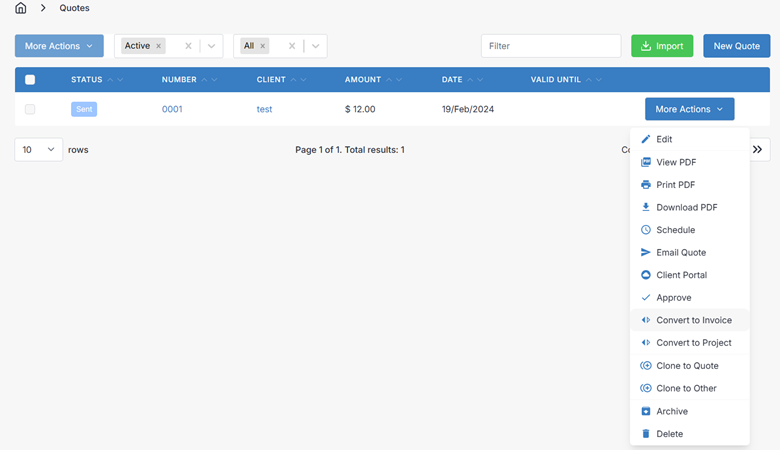Click the Archive box icon
This screenshot has height=450, width=780.
[x=646, y=411]
